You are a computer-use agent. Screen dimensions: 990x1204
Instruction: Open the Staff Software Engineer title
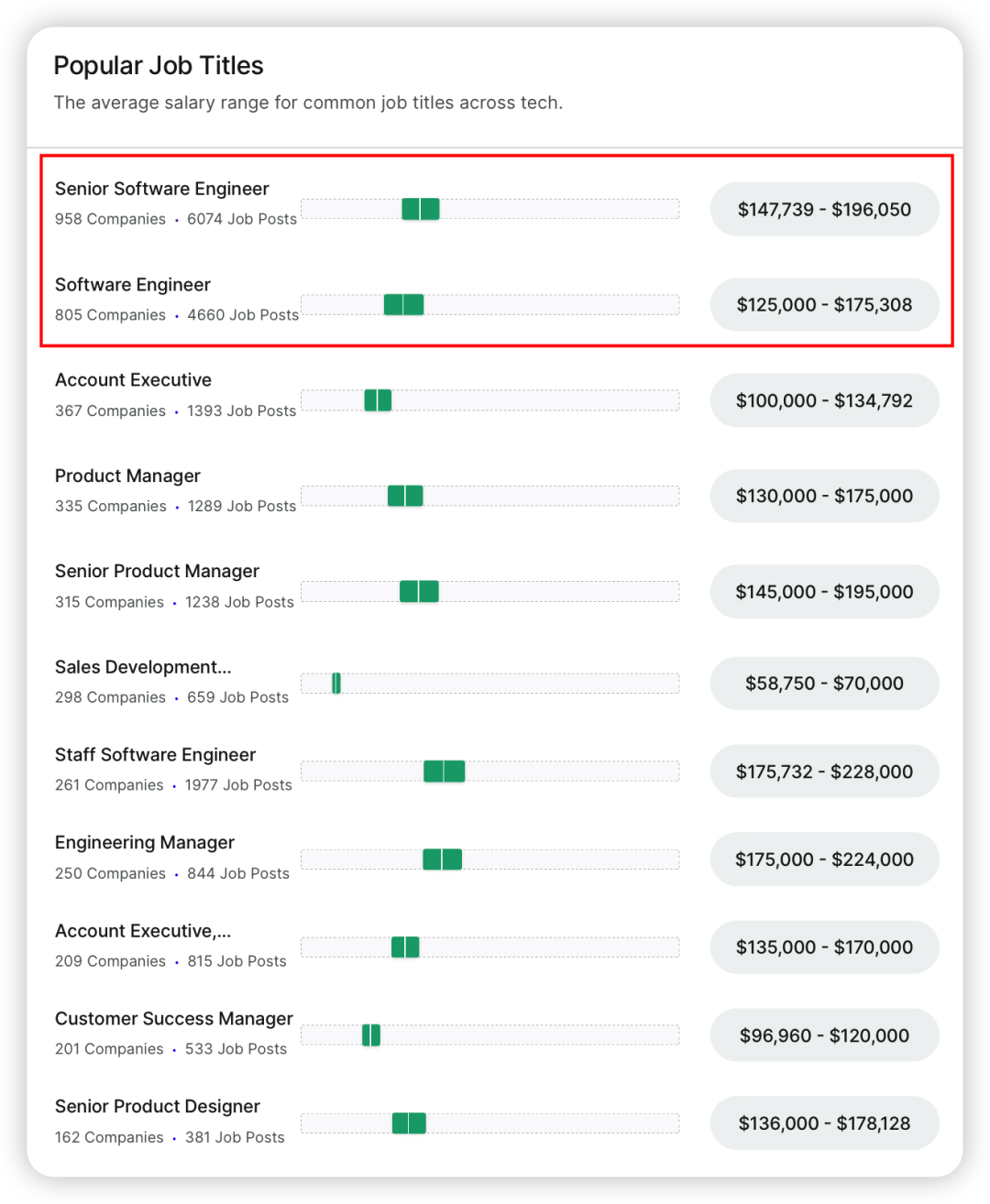pos(155,755)
